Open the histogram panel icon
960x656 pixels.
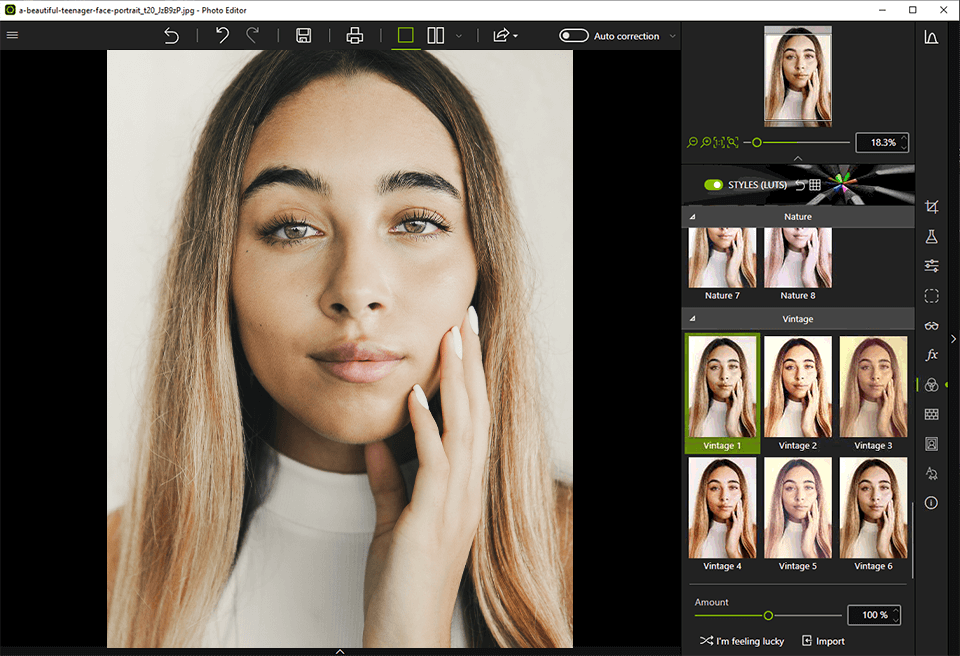tap(931, 37)
